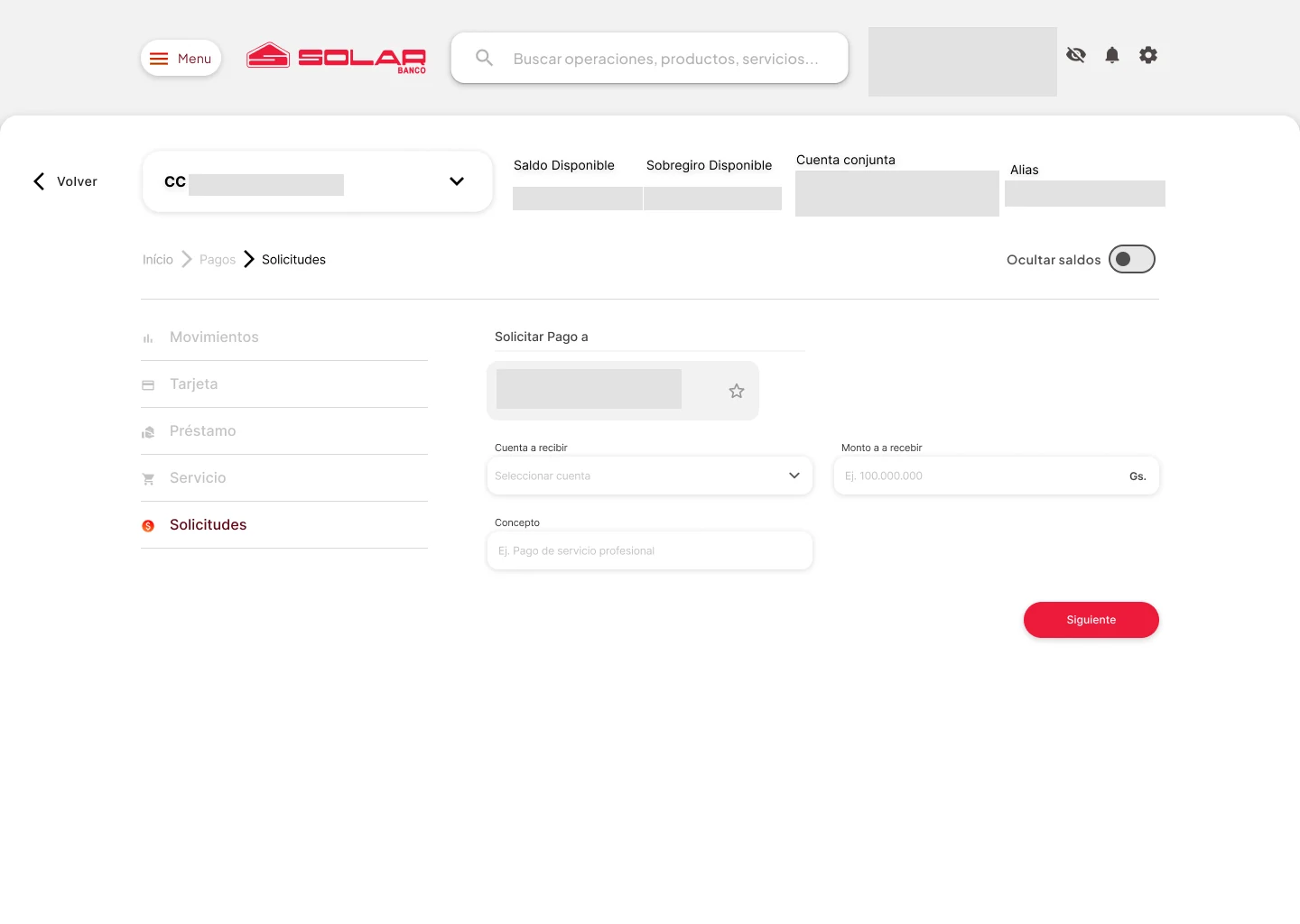This screenshot has width=1300, height=924.
Task: Open Seleccionar cuenta dropdown
Action: coord(650,476)
